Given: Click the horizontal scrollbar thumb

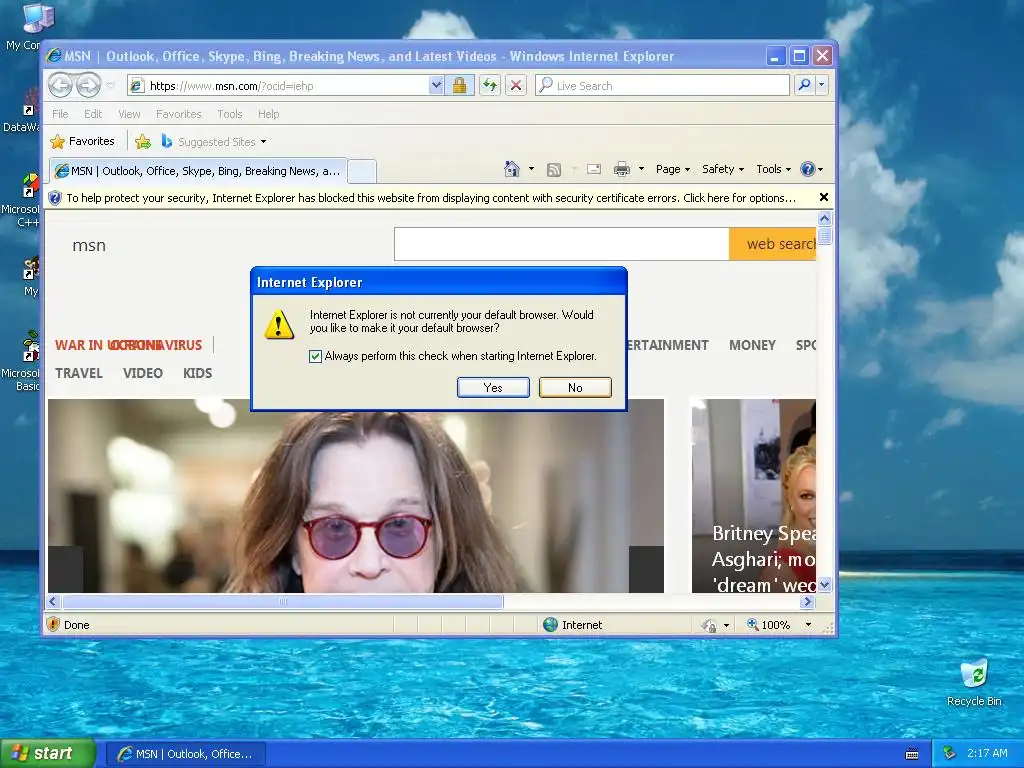Looking at the screenshot, I should [282, 601].
